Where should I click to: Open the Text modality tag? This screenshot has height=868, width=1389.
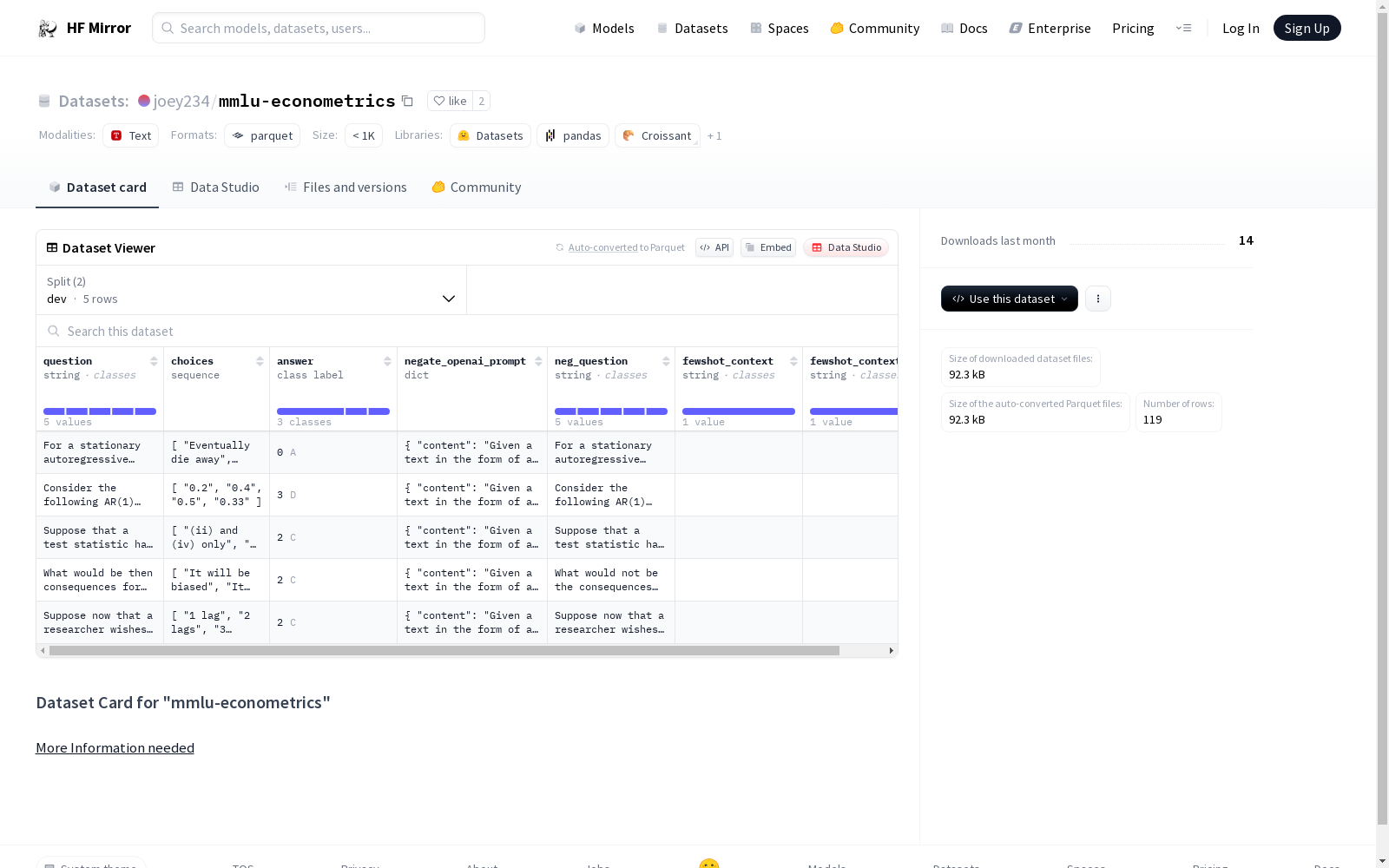tap(131, 135)
